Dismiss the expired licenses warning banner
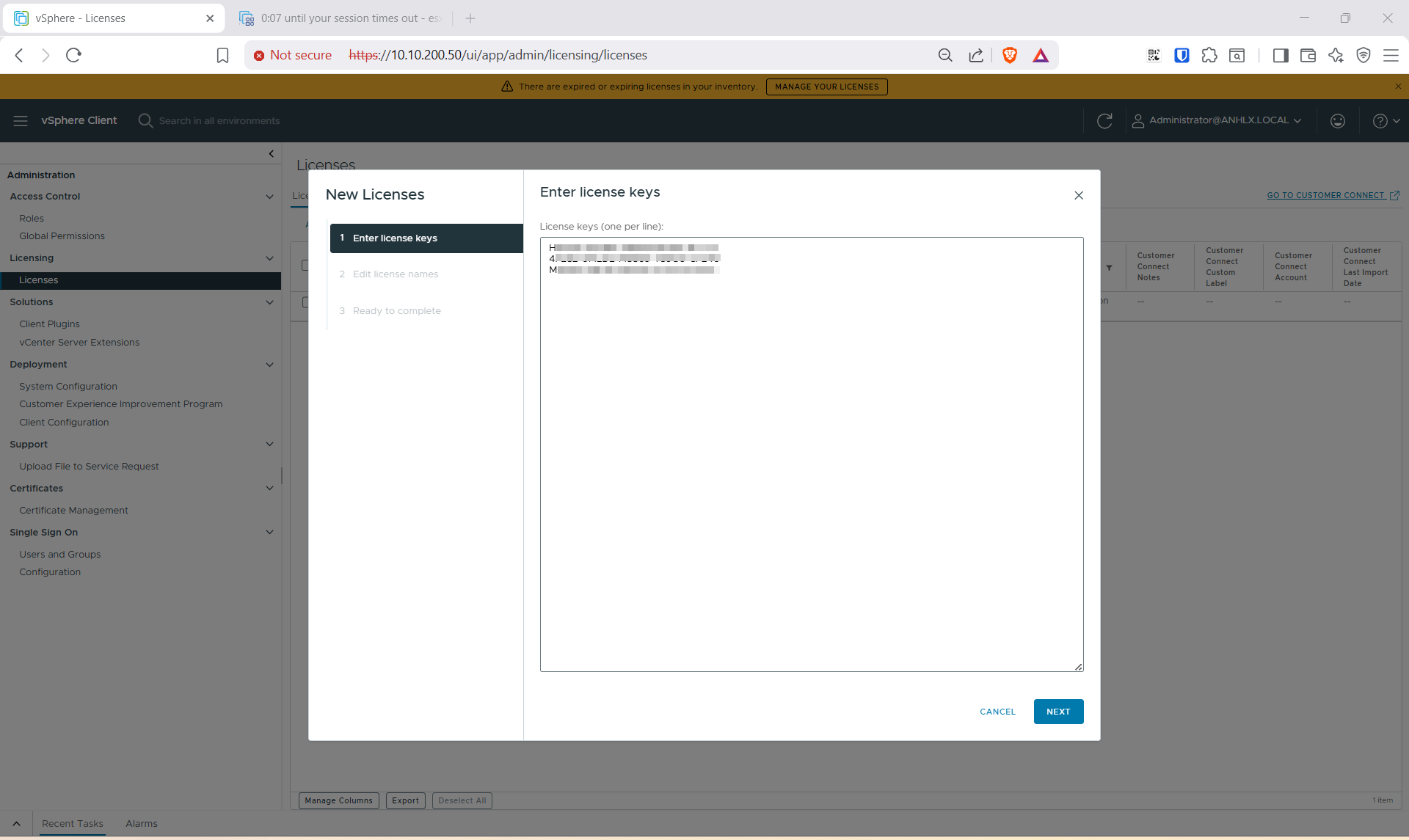Image resolution: width=1409 pixels, height=840 pixels. pyautogui.click(x=1398, y=87)
